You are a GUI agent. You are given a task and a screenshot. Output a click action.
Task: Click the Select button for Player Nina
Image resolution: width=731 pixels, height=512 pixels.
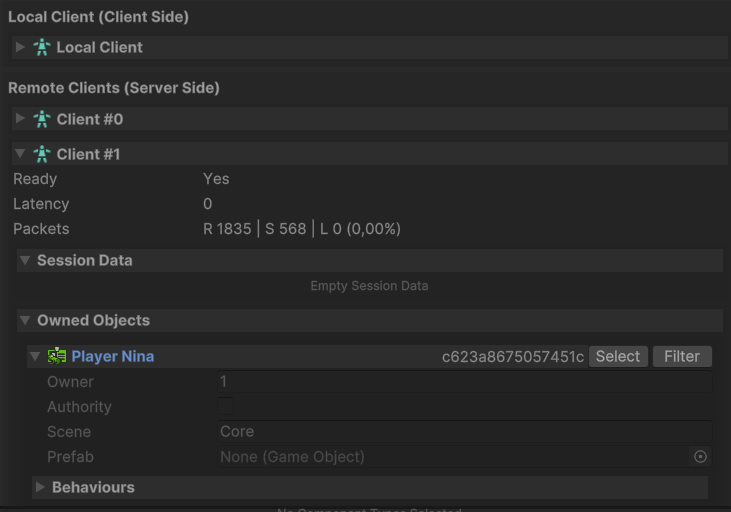[x=618, y=356]
